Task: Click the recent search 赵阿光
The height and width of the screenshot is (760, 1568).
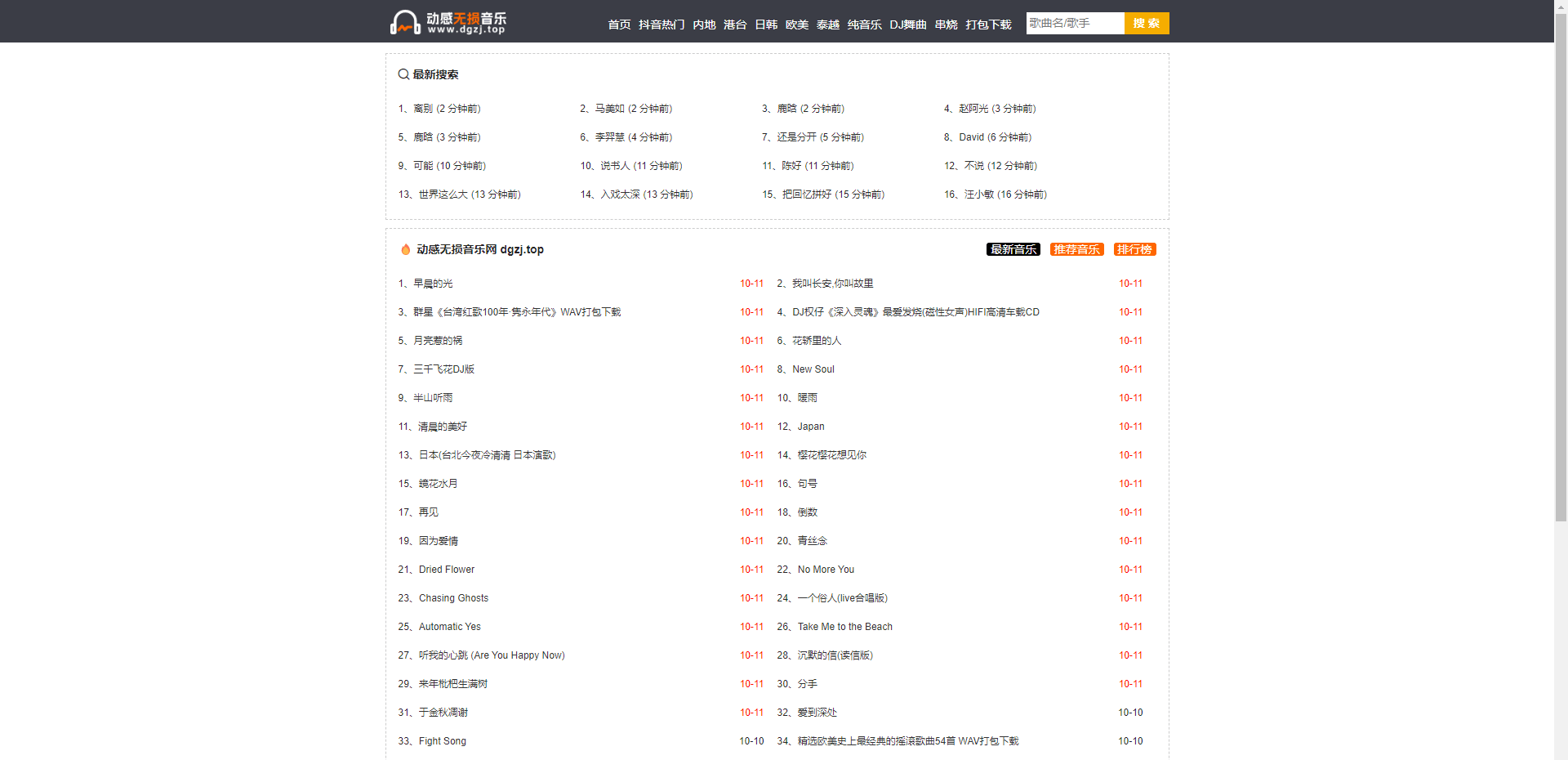Action: [x=973, y=109]
